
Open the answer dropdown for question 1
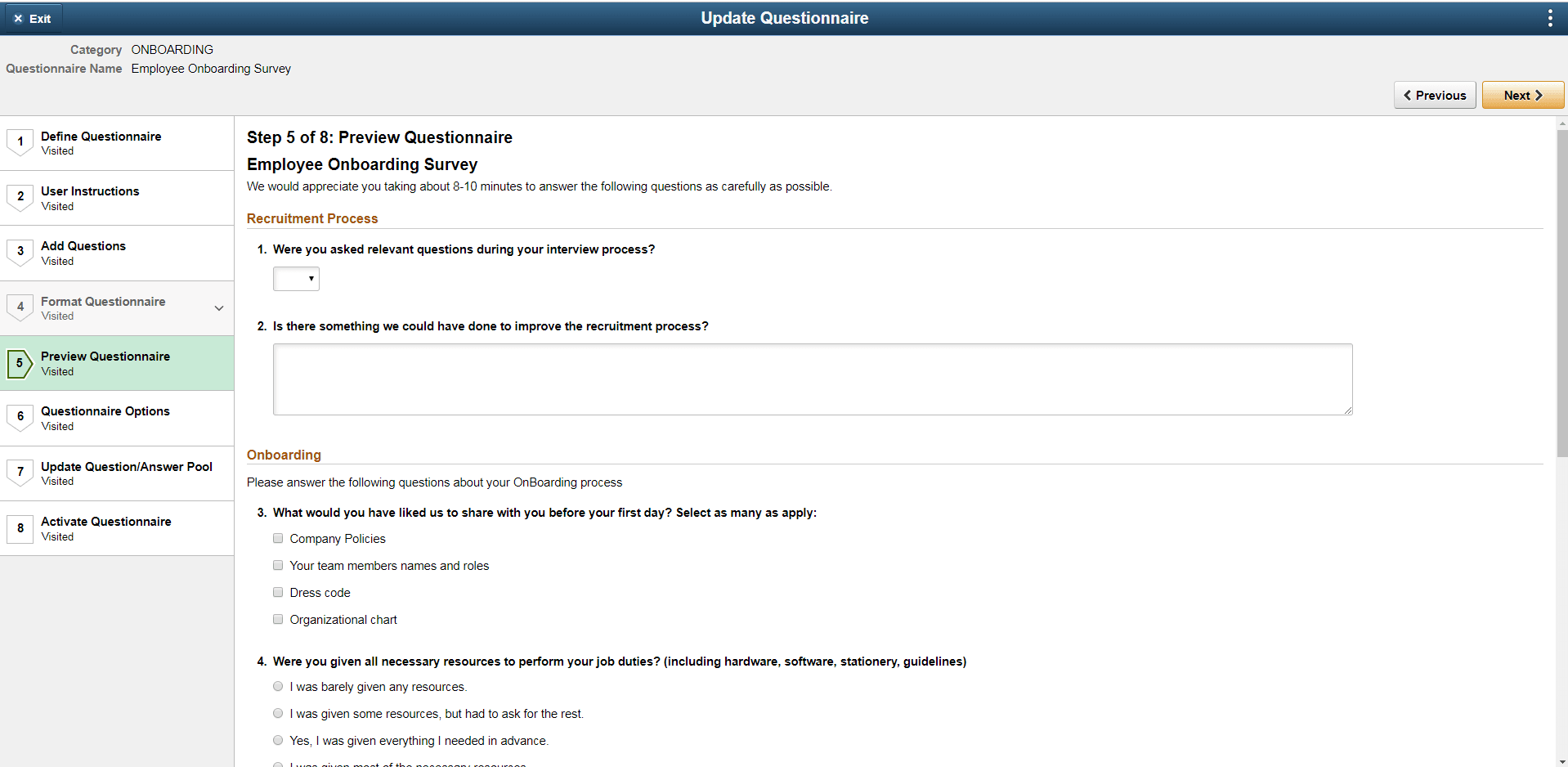click(x=296, y=279)
